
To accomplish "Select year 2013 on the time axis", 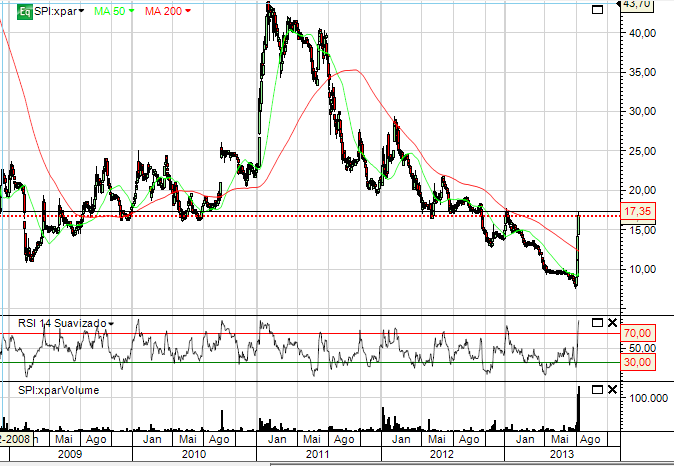I will click(562, 454).
